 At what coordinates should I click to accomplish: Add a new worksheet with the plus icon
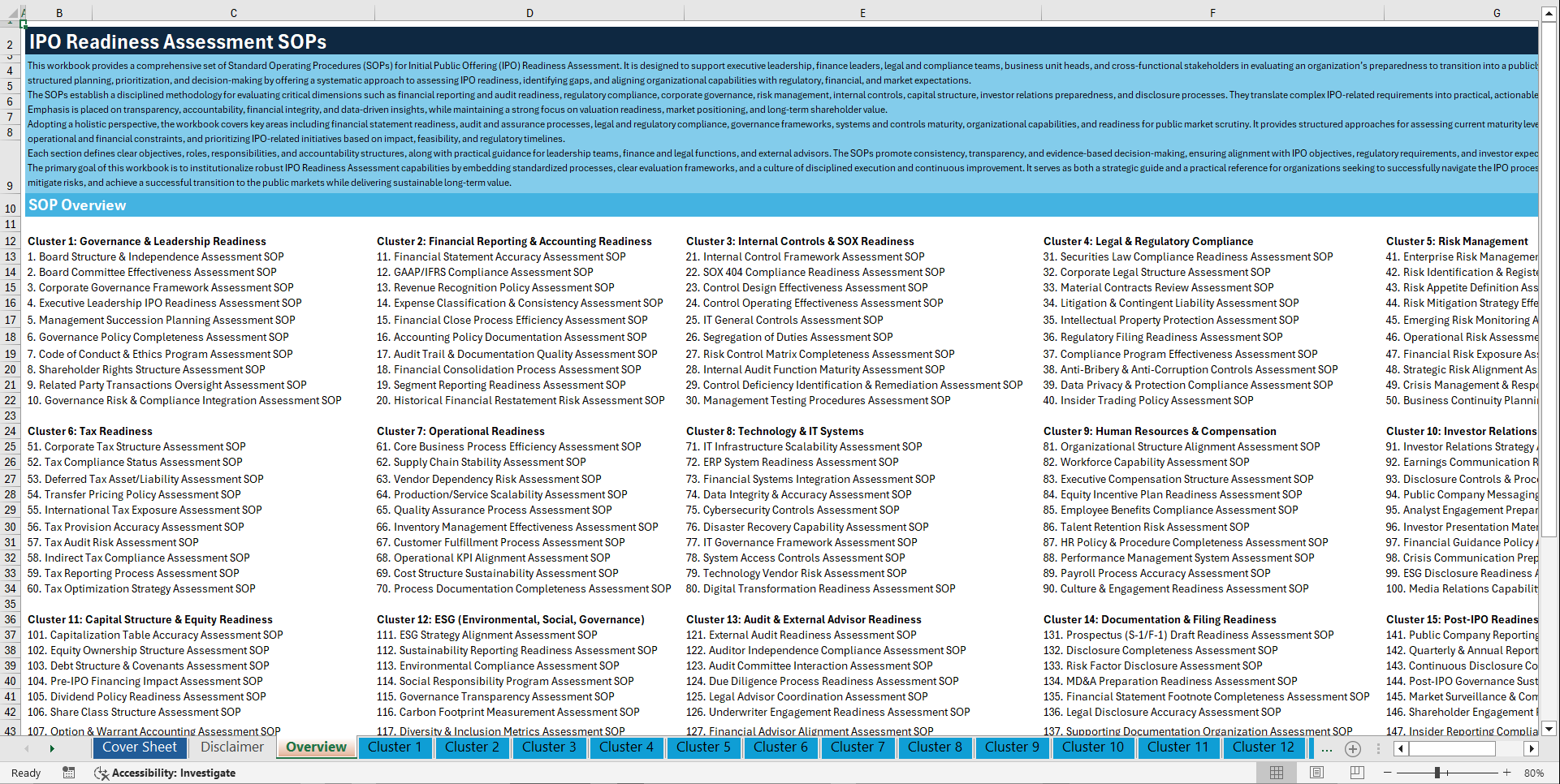[x=1353, y=747]
